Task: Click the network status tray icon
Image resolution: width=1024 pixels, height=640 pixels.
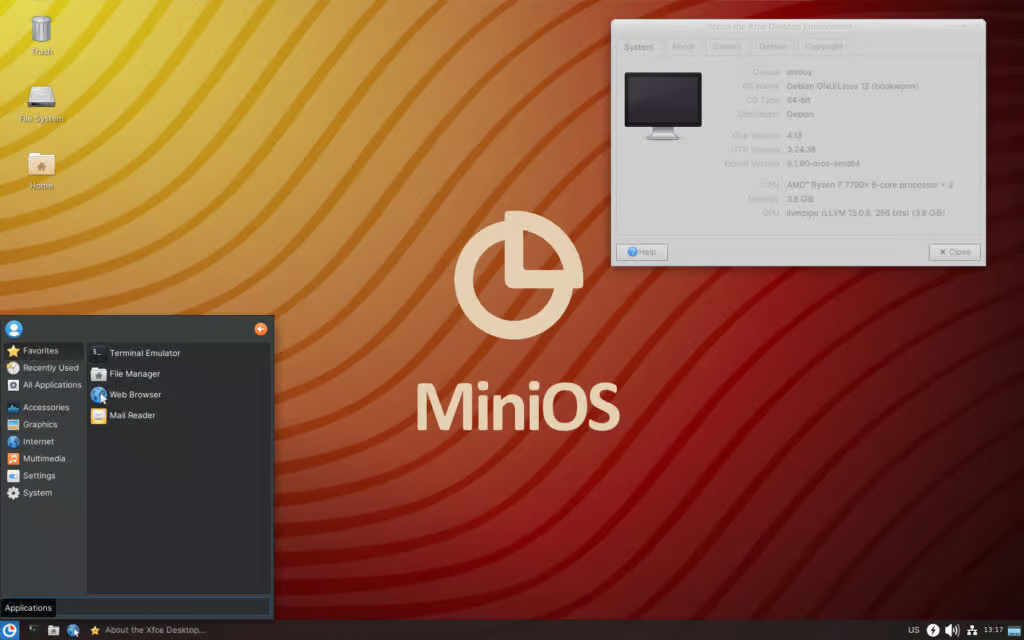Action: pos(971,630)
